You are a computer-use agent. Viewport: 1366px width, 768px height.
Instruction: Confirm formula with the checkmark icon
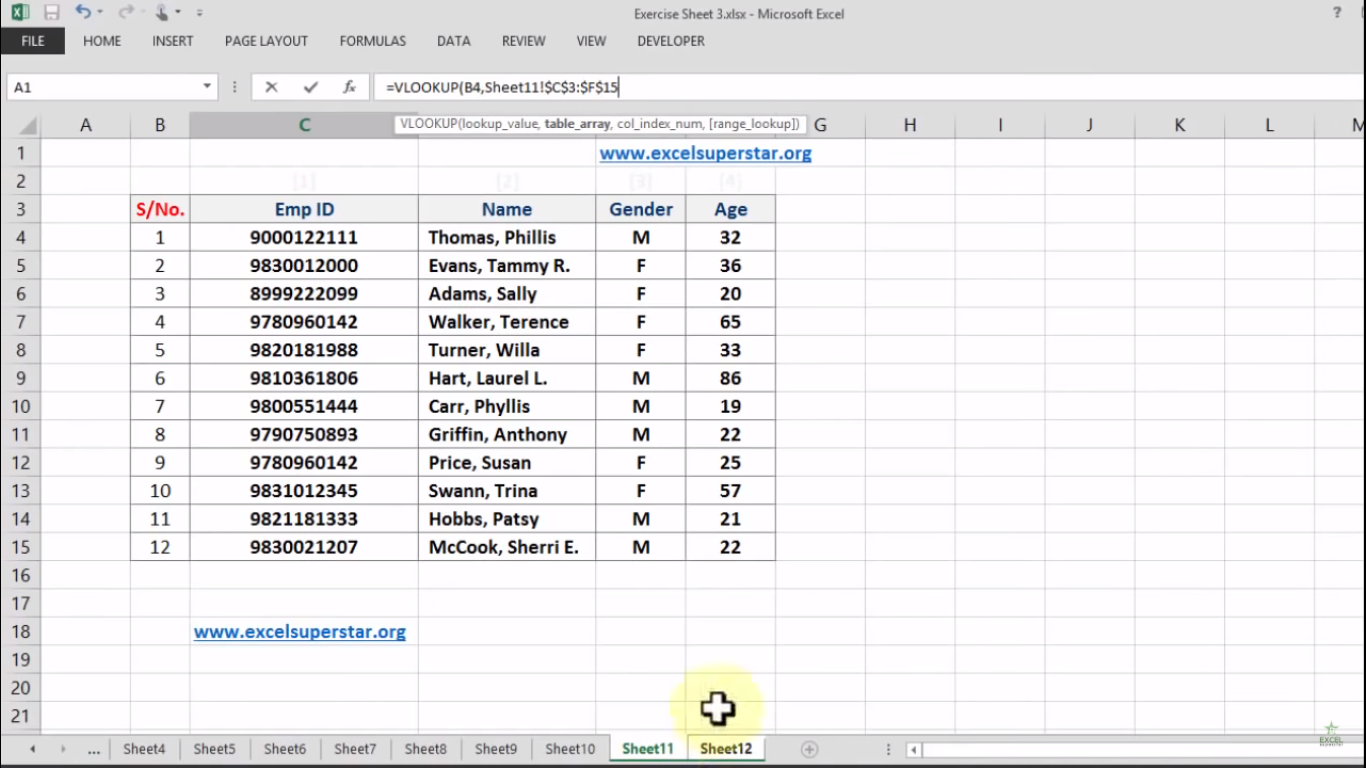310,87
